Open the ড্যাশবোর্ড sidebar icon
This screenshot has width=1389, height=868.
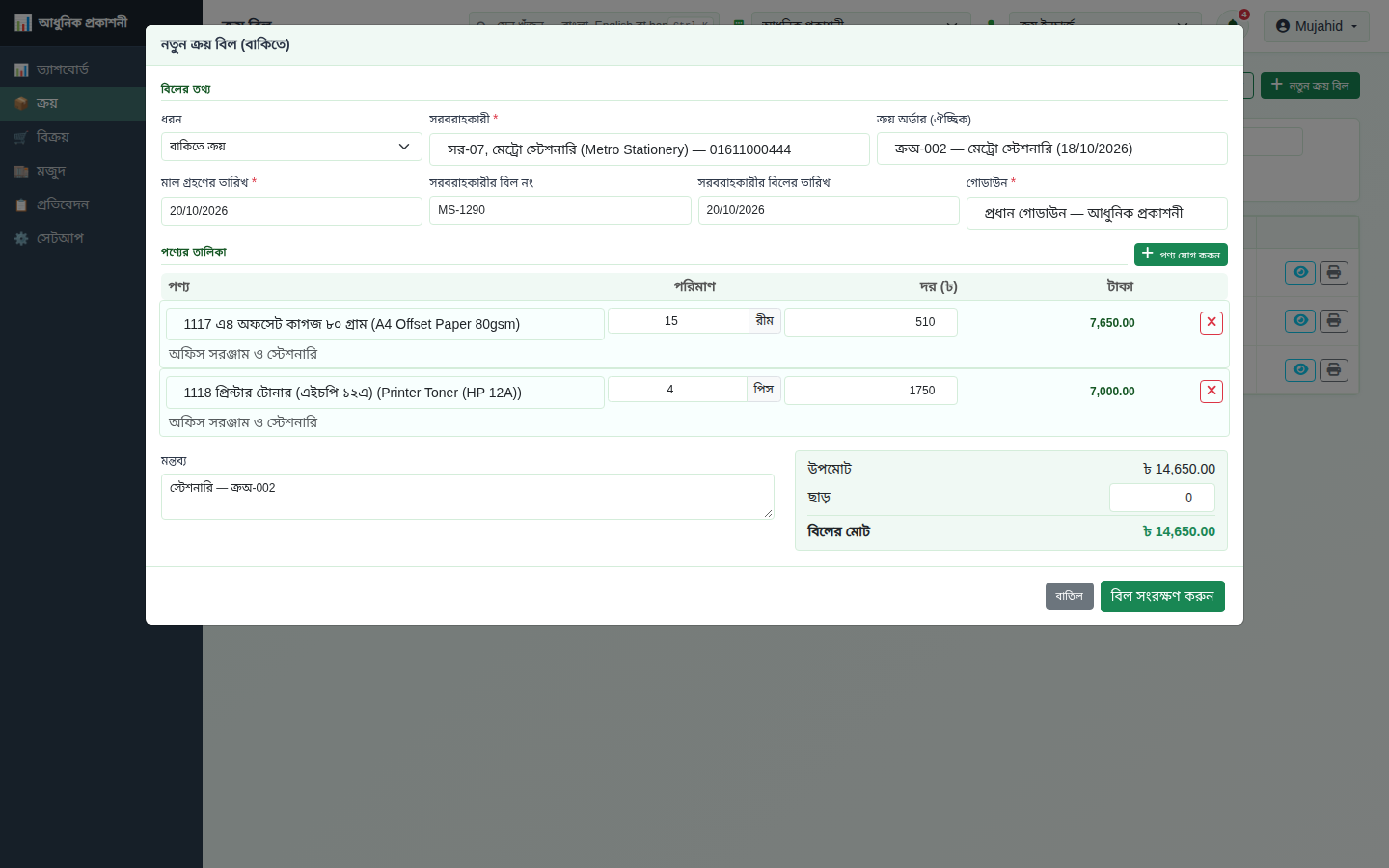tap(21, 69)
